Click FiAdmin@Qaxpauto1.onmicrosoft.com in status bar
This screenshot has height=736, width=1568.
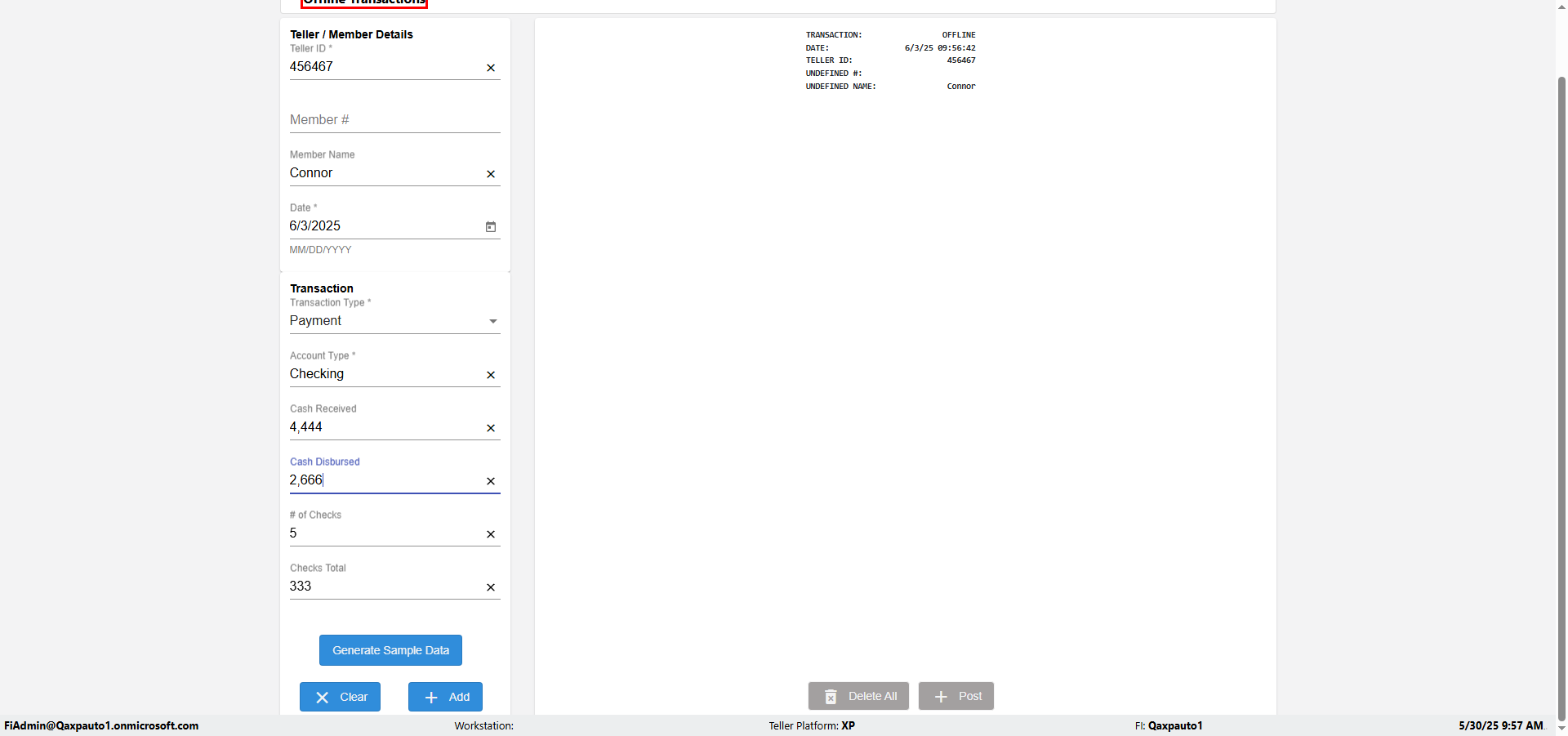point(101,725)
